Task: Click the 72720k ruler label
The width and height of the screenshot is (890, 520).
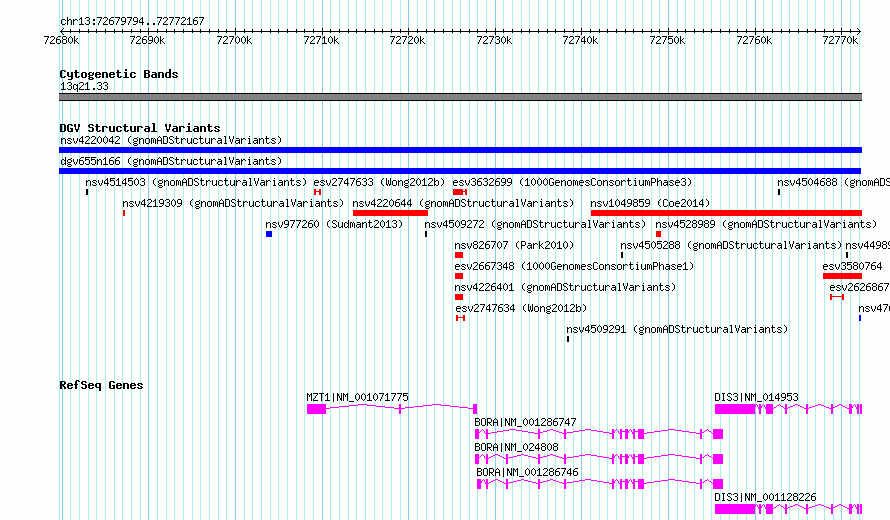Action: tap(408, 40)
